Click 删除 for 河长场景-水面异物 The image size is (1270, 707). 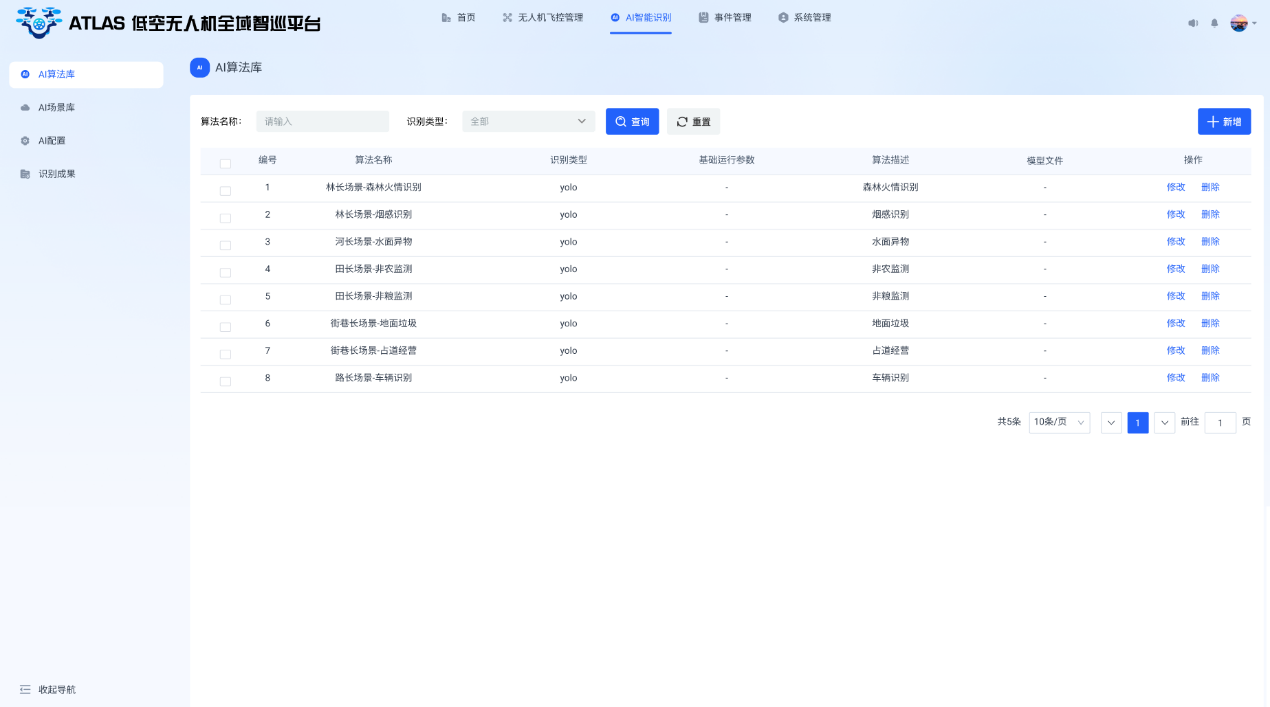point(1210,242)
